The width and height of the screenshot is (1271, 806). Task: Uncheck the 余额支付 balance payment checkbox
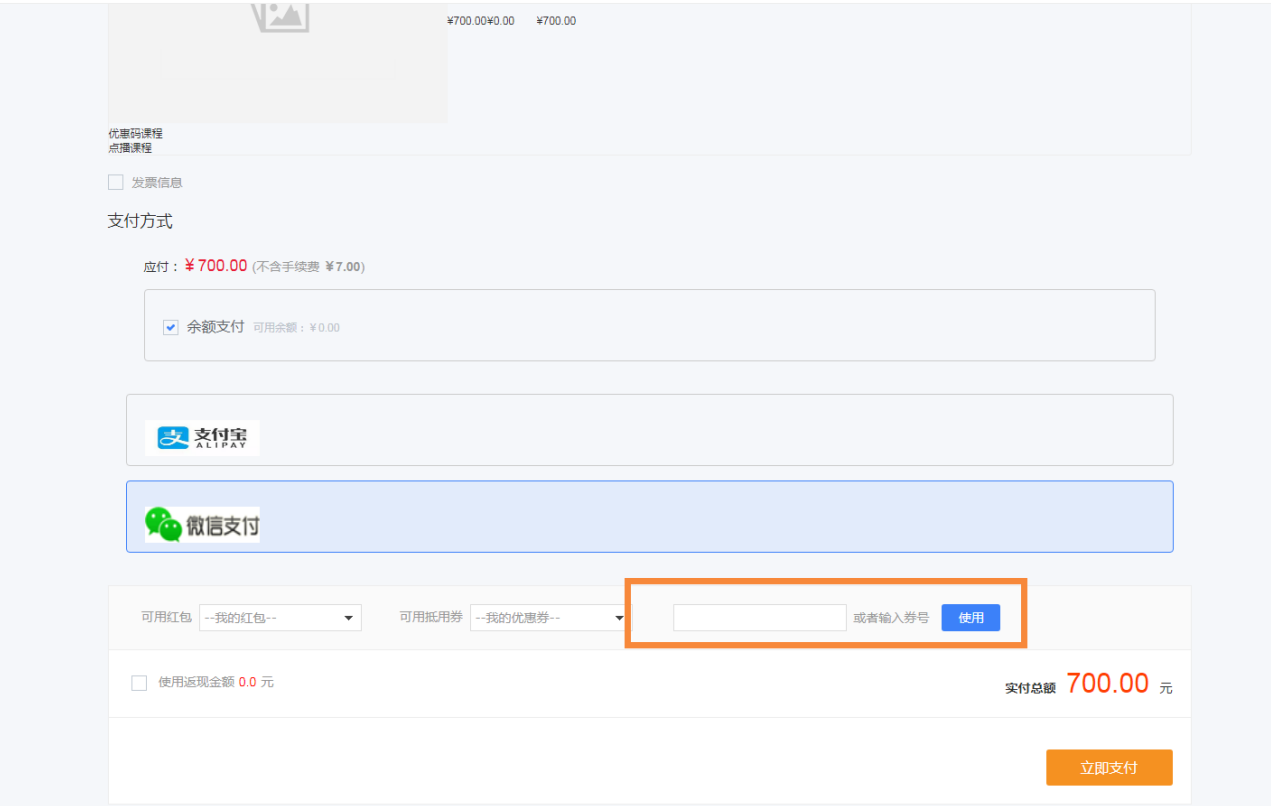coord(171,327)
